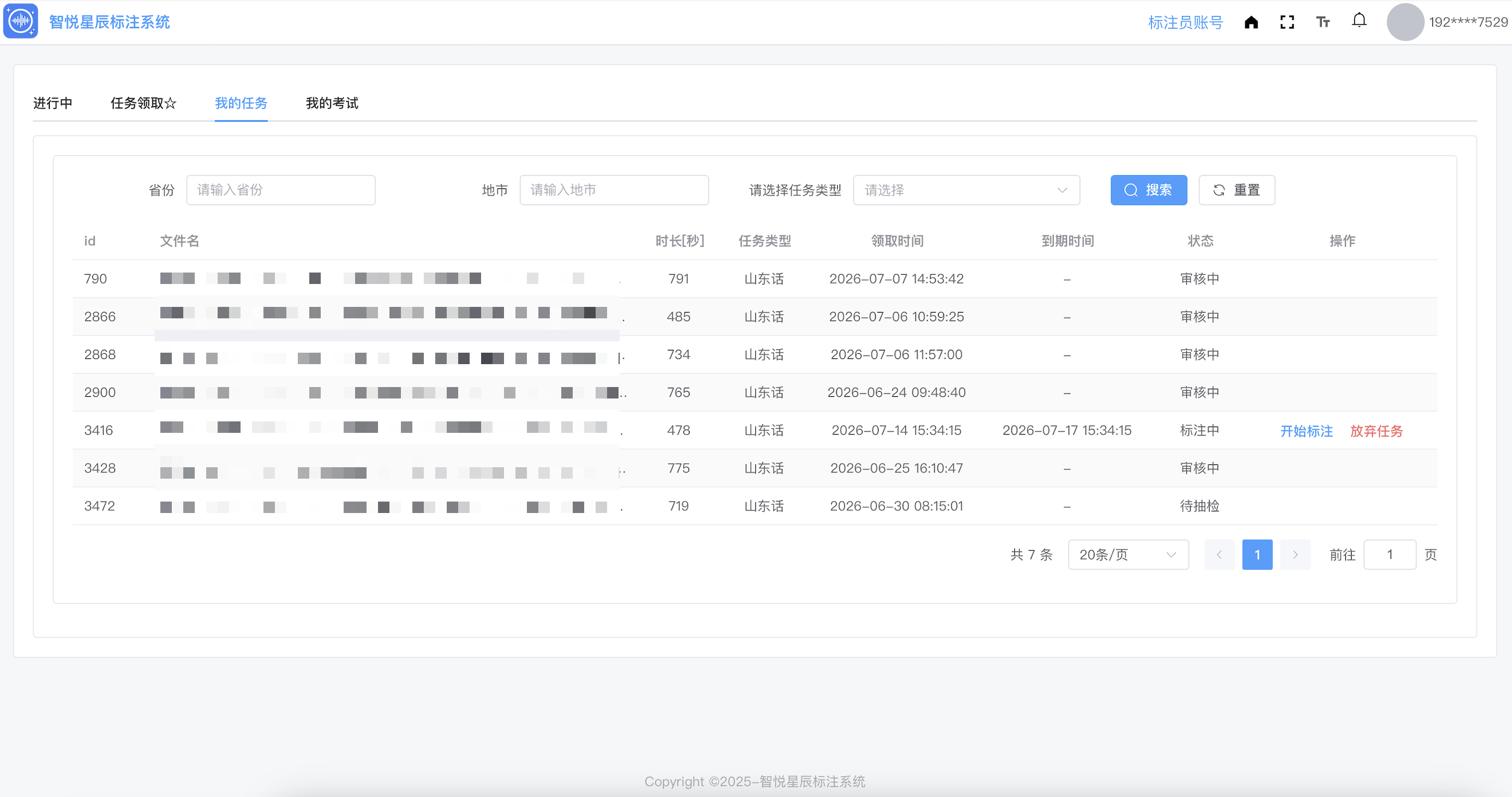Open the 请选择任务类型 dropdown
Screen dimensions: 1512x797
[967, 190]
